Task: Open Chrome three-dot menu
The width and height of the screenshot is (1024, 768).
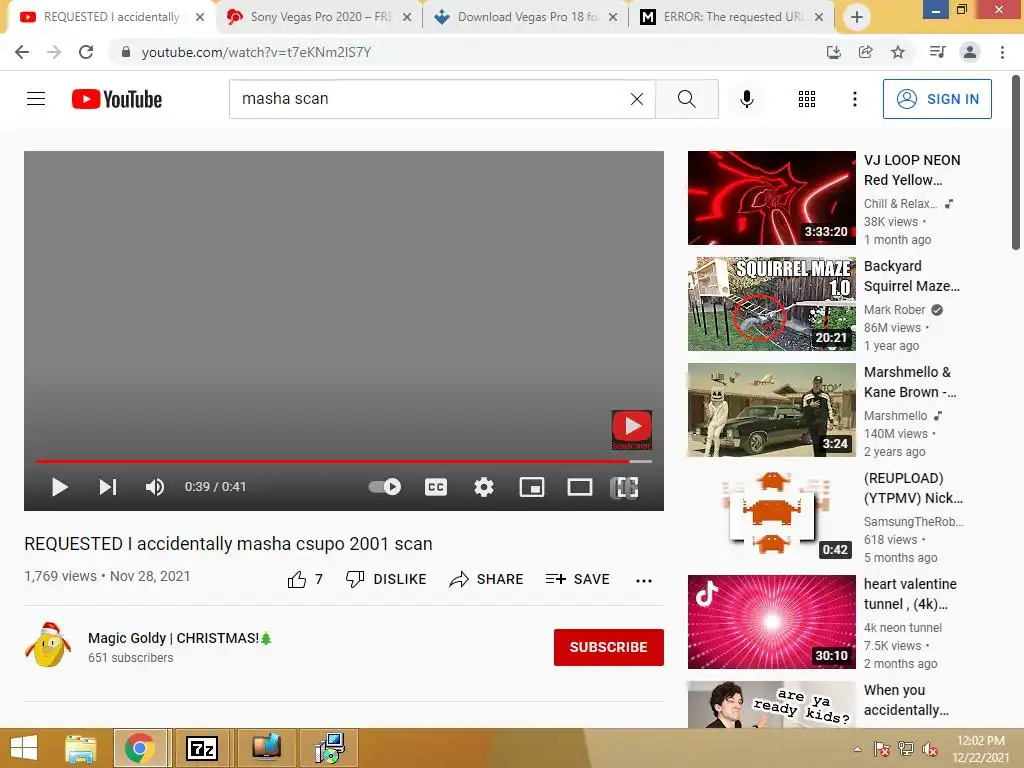Action: tap(1002, 52)
